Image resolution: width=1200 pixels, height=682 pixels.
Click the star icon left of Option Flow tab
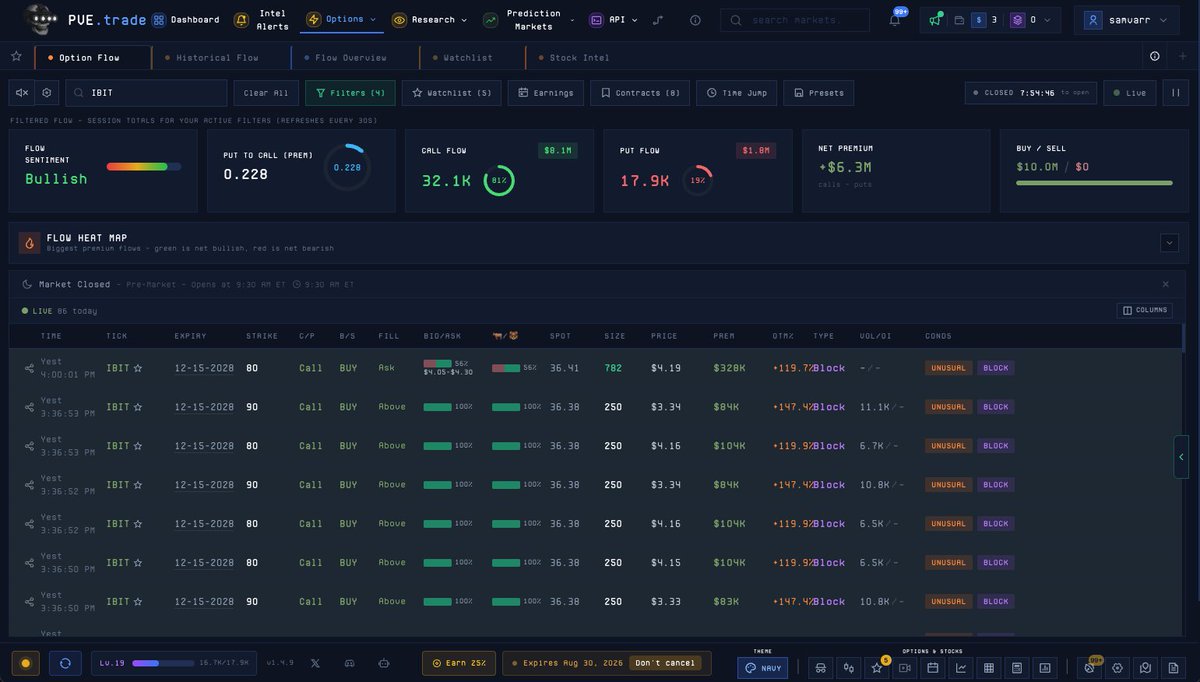16,57
